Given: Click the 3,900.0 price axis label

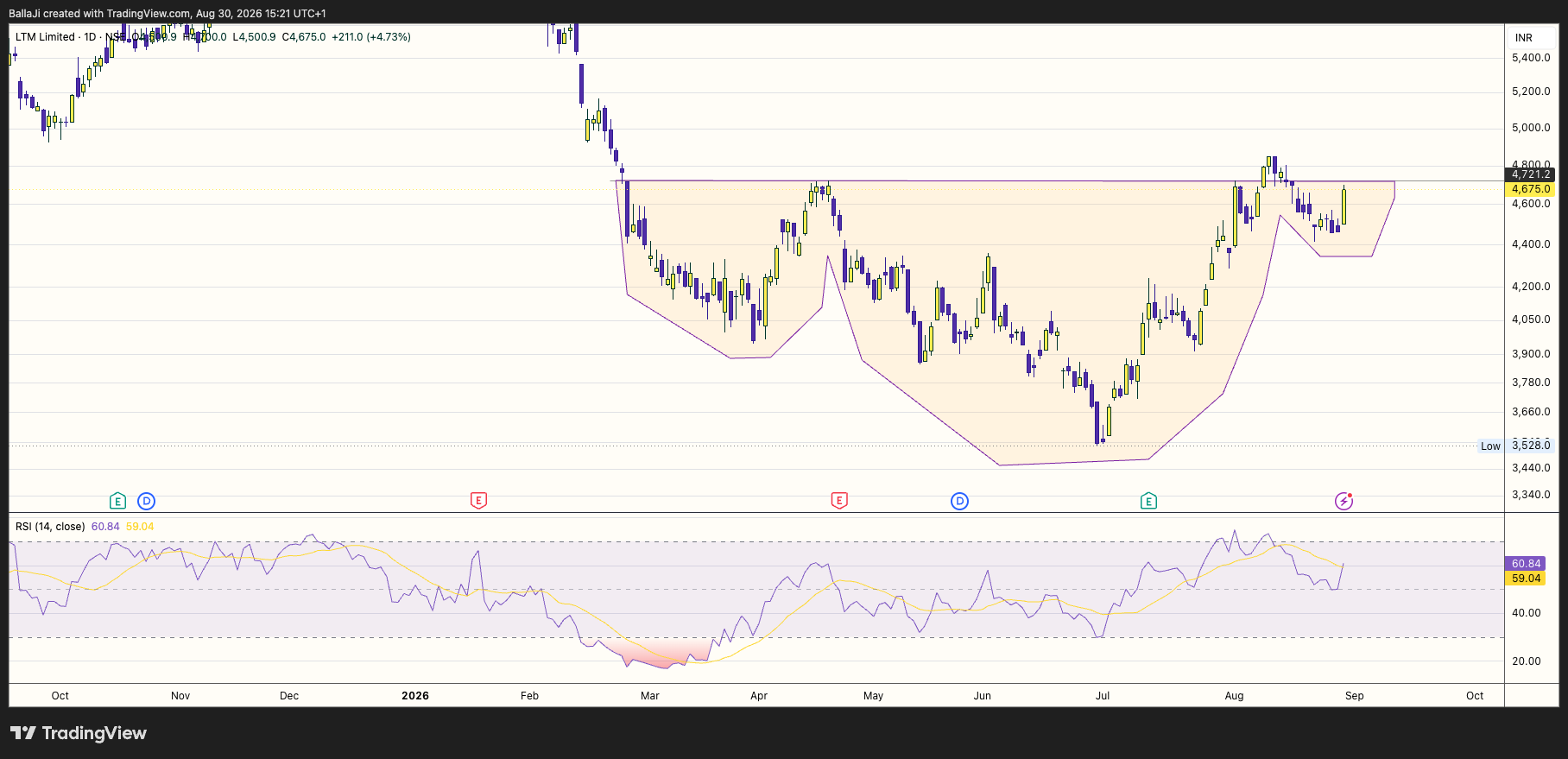Looking at the screenshot, I should [x=1531, y=354].
